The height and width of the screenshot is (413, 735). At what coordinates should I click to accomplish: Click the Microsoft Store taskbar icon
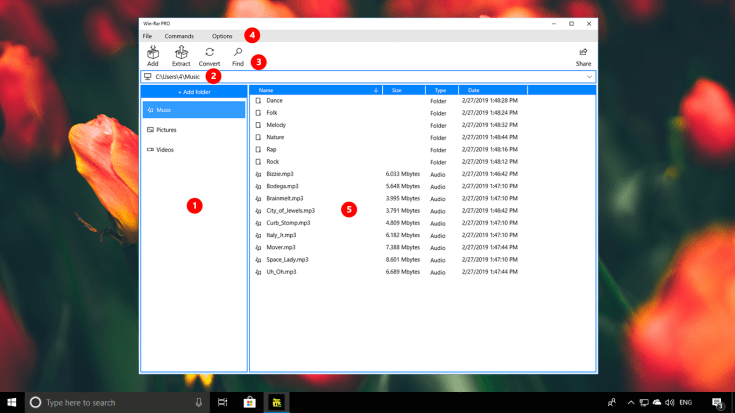coord(249,402)
